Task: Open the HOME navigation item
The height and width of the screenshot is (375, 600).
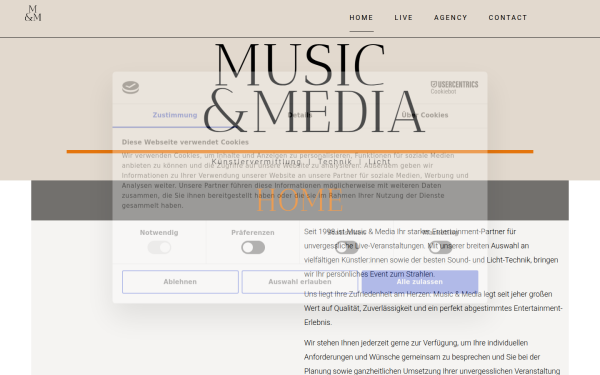Action: pos(361,18)
